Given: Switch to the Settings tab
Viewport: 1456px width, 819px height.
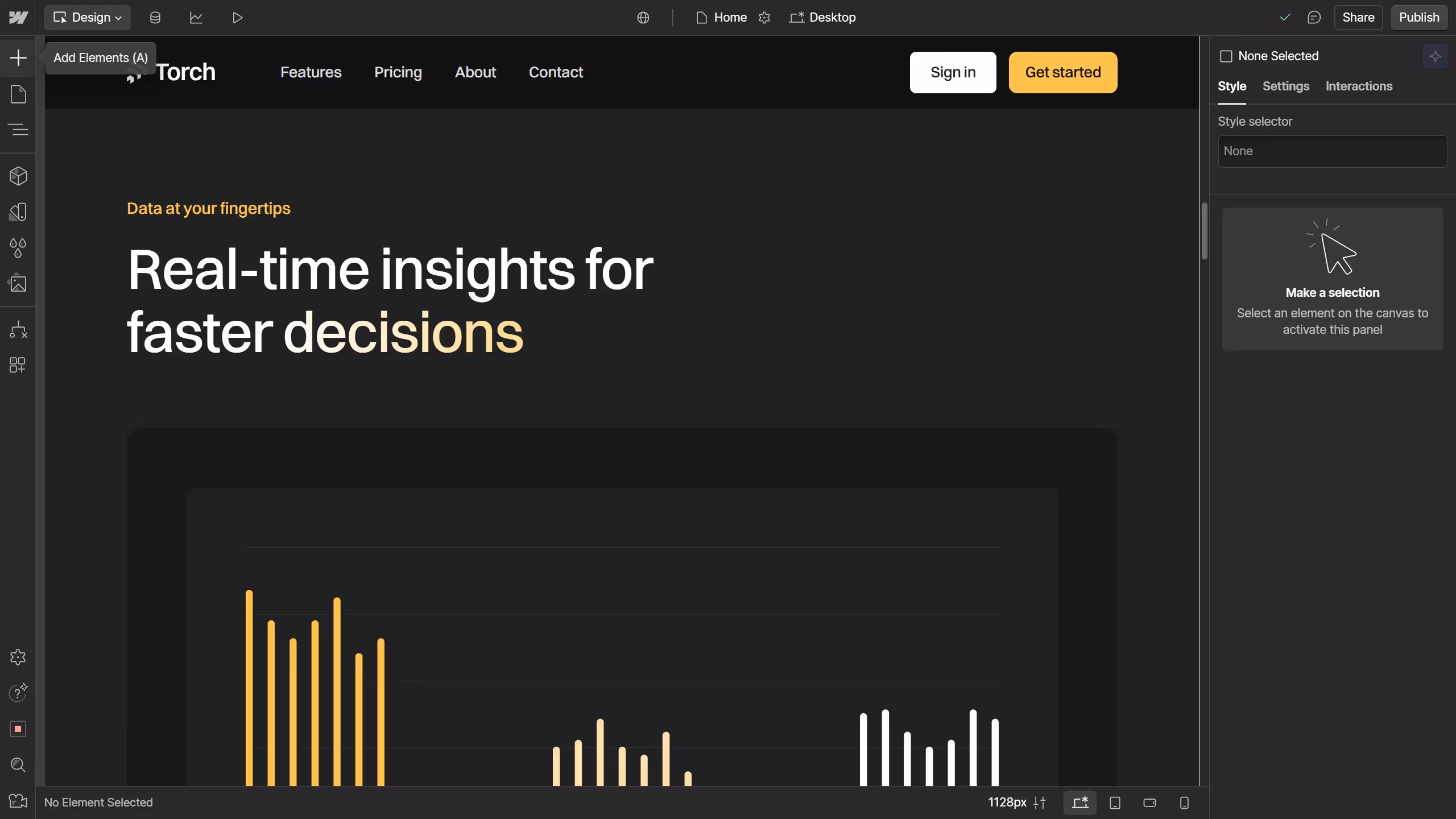Looking at the screenshot, I should point(1285,86).
